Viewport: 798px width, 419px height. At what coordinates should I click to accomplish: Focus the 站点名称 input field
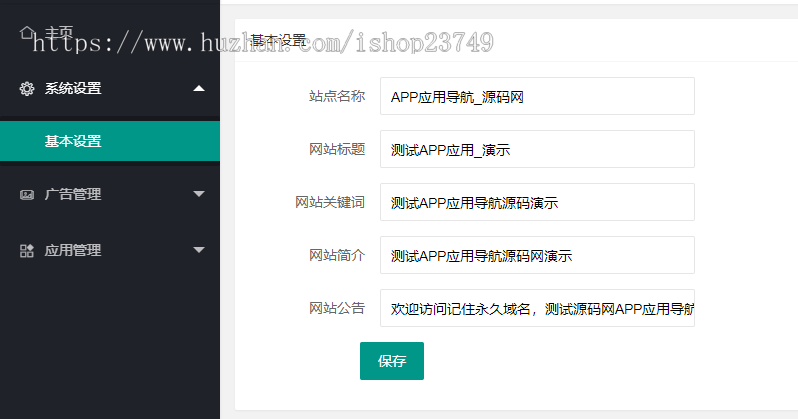coord(537,96)
